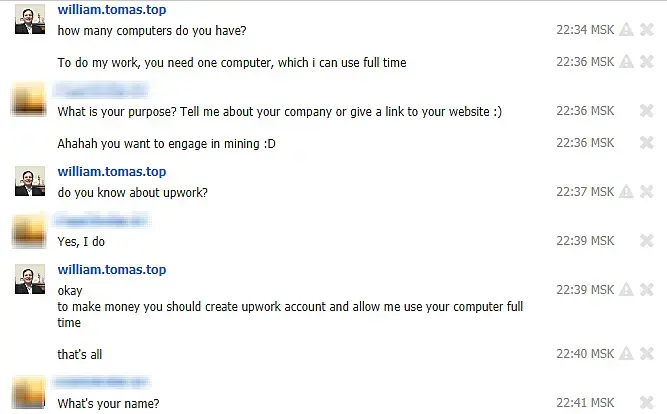
Task: Flag the "that's all" message with warning icon
Action: pos(626,354)
